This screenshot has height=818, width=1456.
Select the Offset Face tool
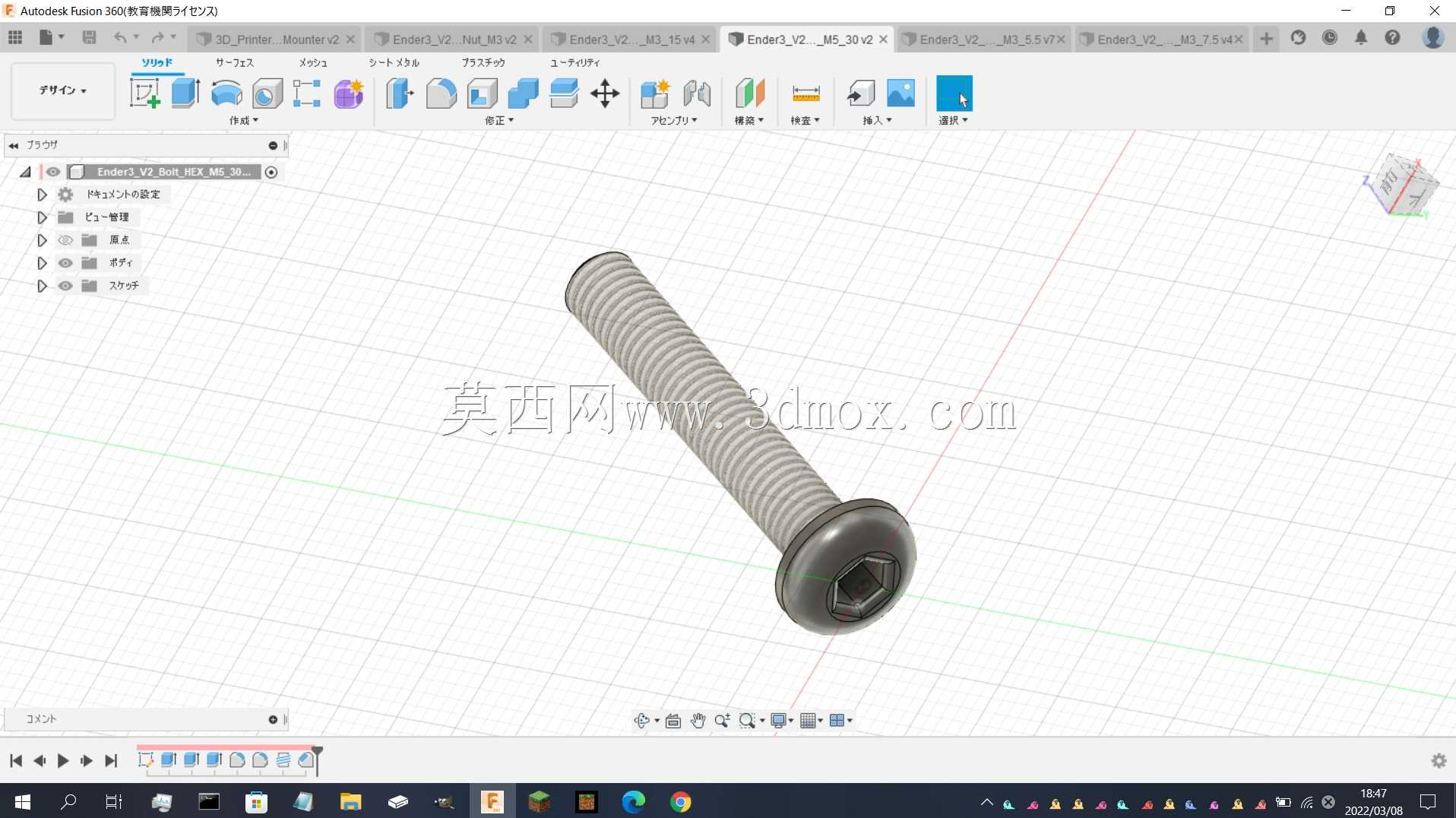point(564,94)
